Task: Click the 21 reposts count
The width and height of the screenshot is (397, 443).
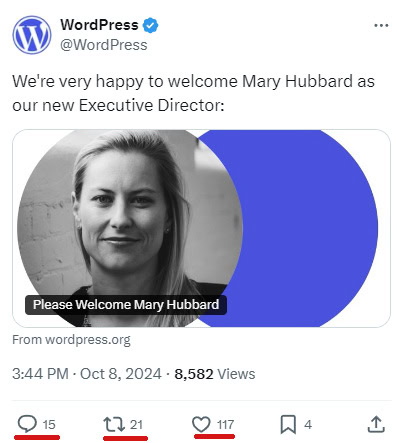Action: pyautogui.click(x=136, y=425)
